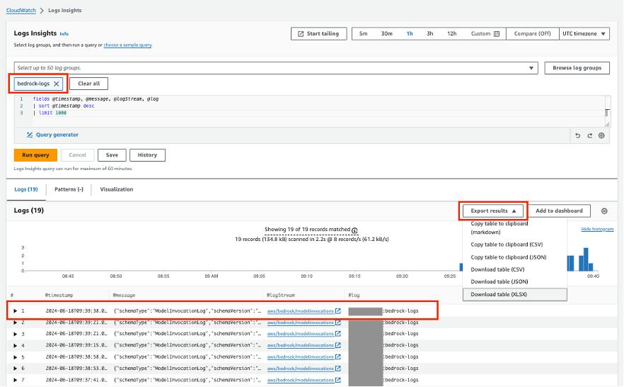The image size is (624, 387).
Task: Expand log row 3
Action: click(15, 334)
